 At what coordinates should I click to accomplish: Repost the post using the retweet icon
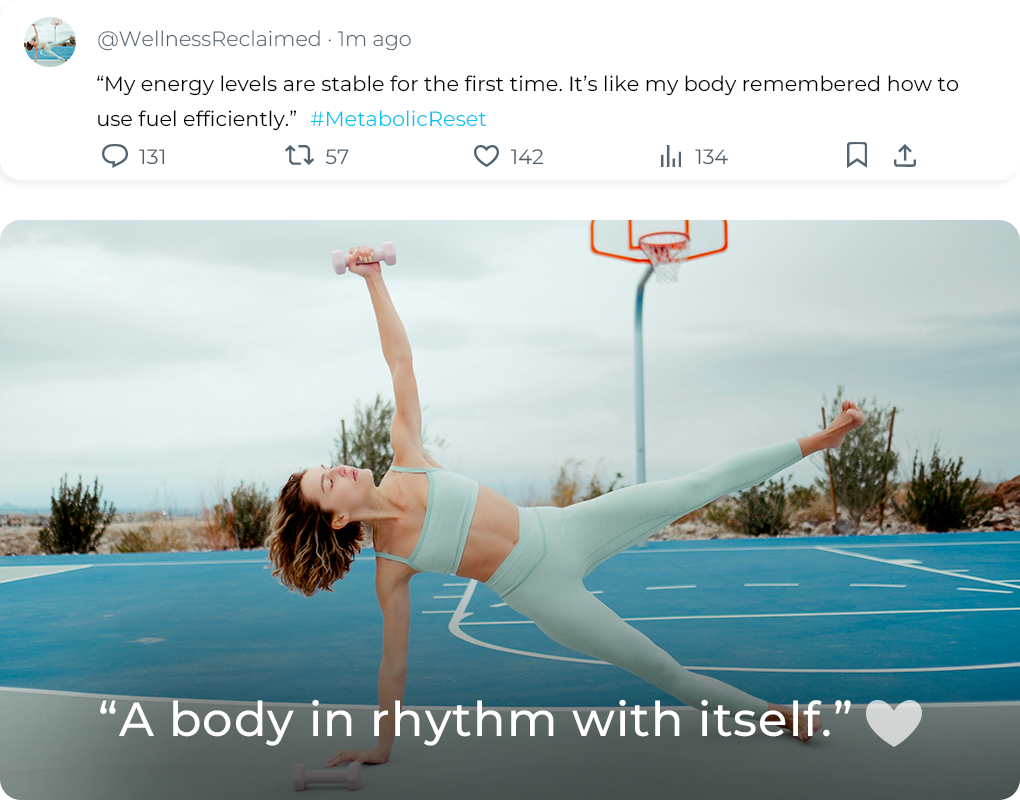click(x=299, y=156)
